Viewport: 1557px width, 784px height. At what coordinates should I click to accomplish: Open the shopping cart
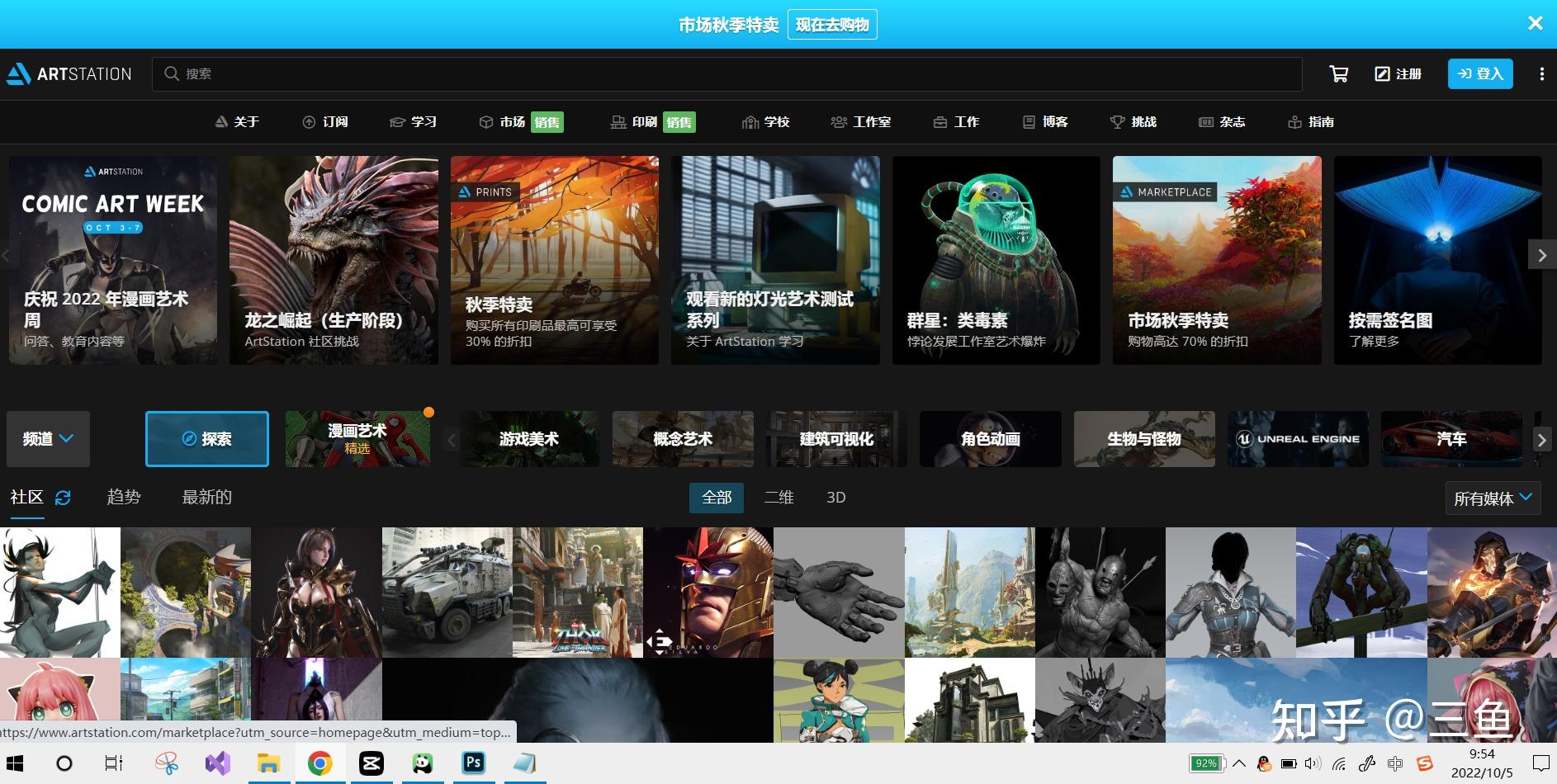click(x=1339, y=74)
